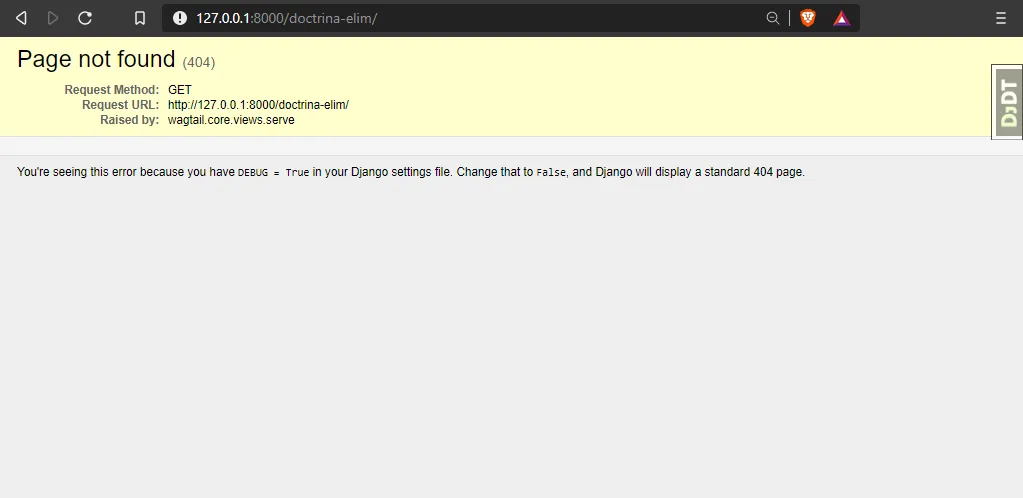Open the browser hamburger menu
Viewport: 1023px width, 498px height.
click(1001, 18)
